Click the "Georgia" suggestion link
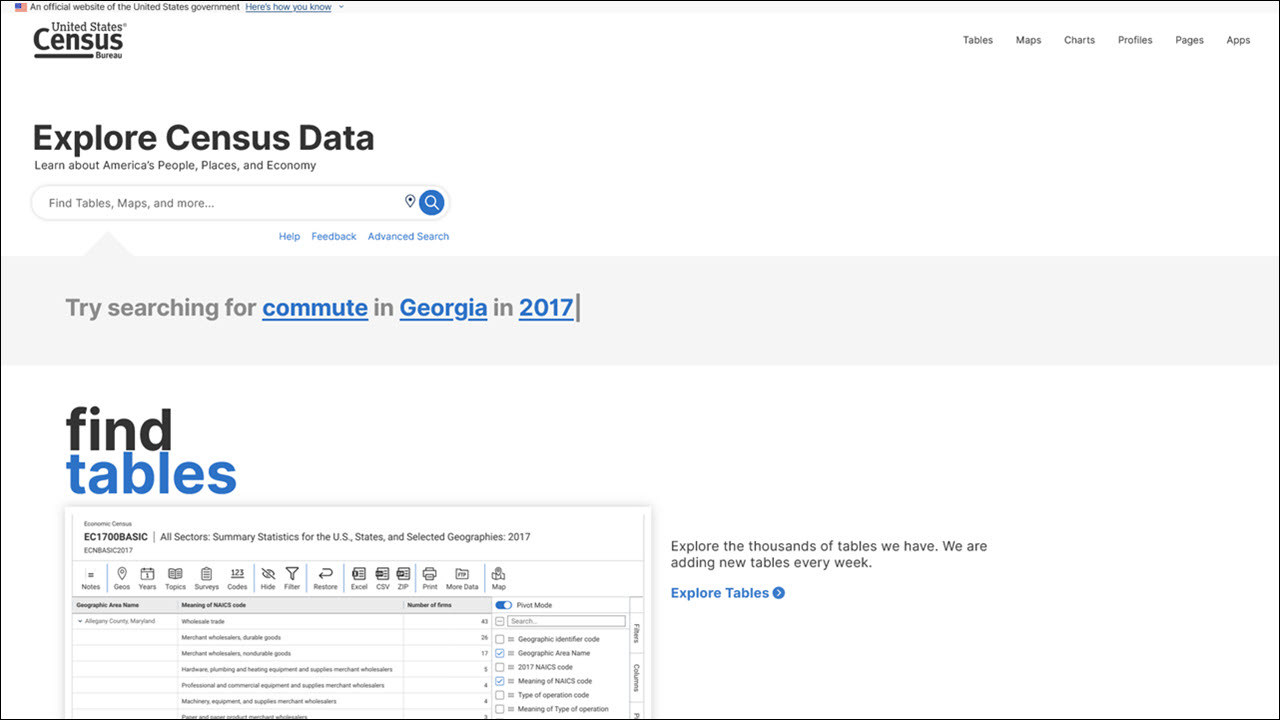The height and width of the screenshot is (720, 1280). click(x=443, y=308)
